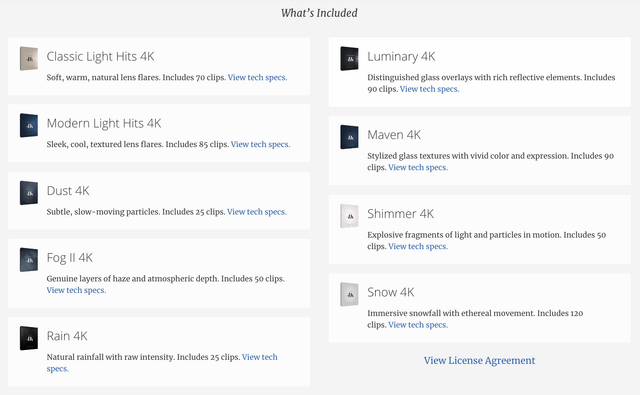The image size is (640, 395).
Task: Click the Shimmer 4K box icon
Action: [349, 216]
